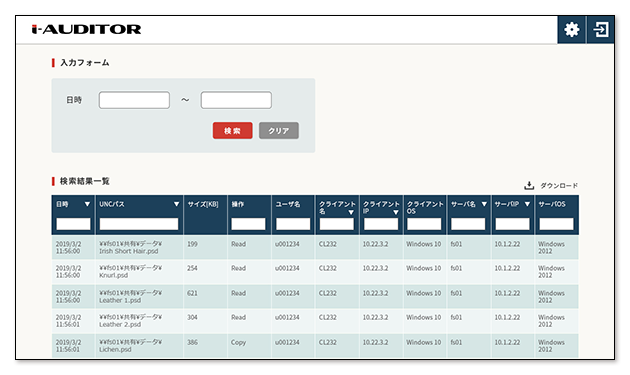Click the gray クリア button
This screenshot has height=375, width=630.
coord(279,131)
